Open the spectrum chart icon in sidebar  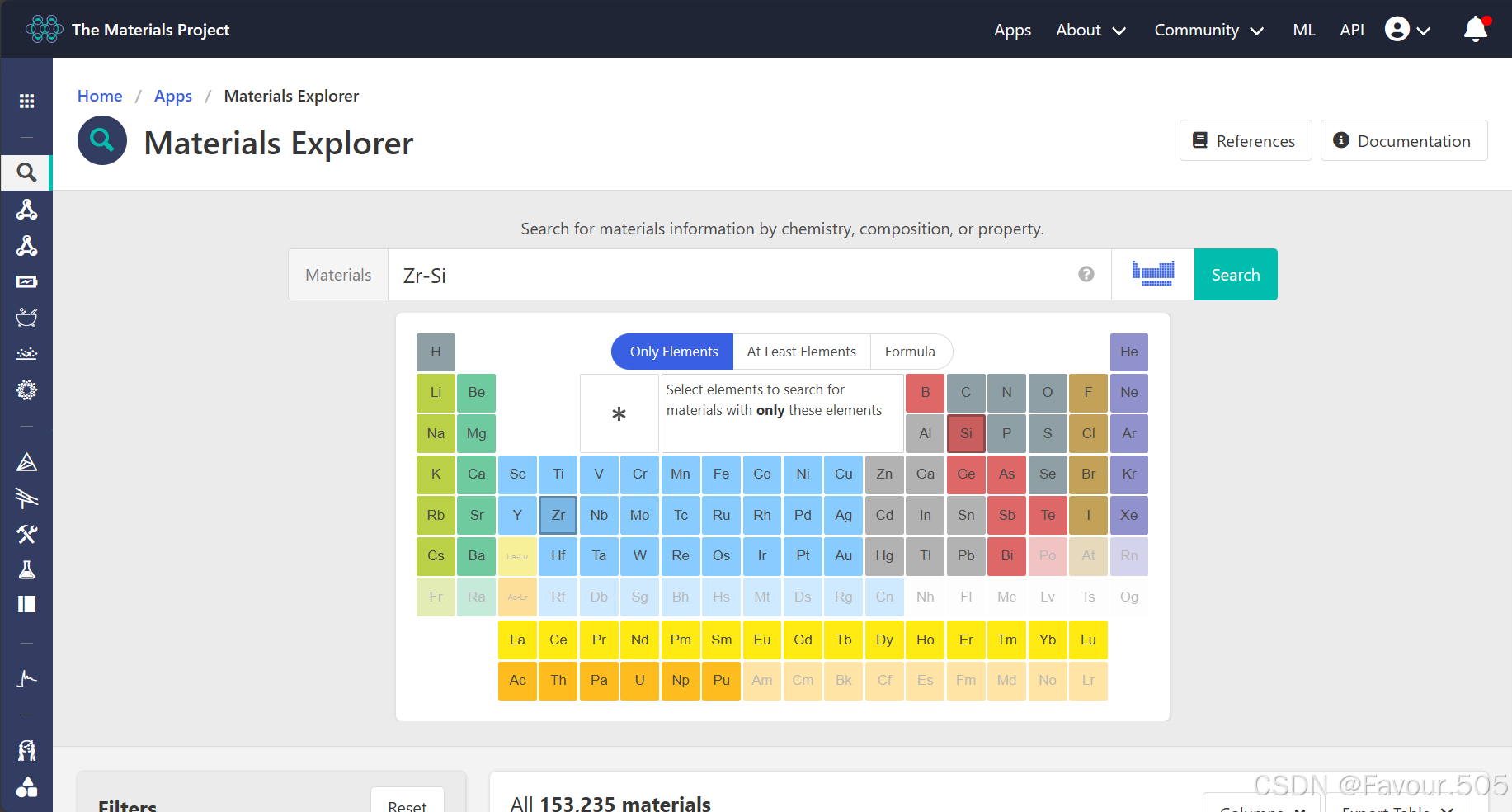[26, 678]
